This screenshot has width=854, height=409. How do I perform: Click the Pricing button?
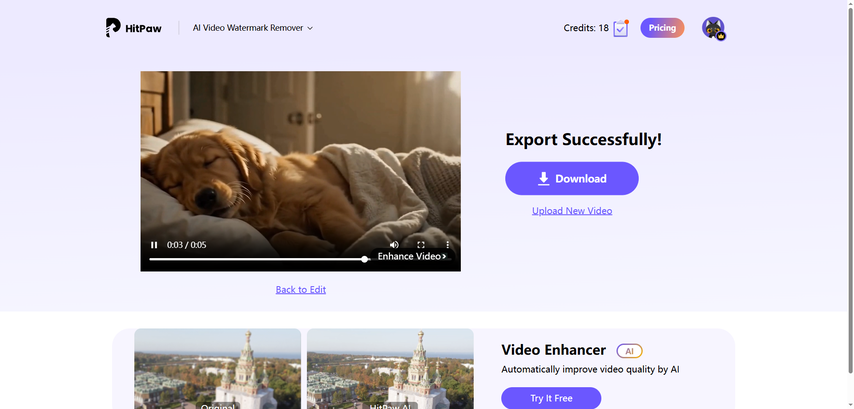pos(662,28)
